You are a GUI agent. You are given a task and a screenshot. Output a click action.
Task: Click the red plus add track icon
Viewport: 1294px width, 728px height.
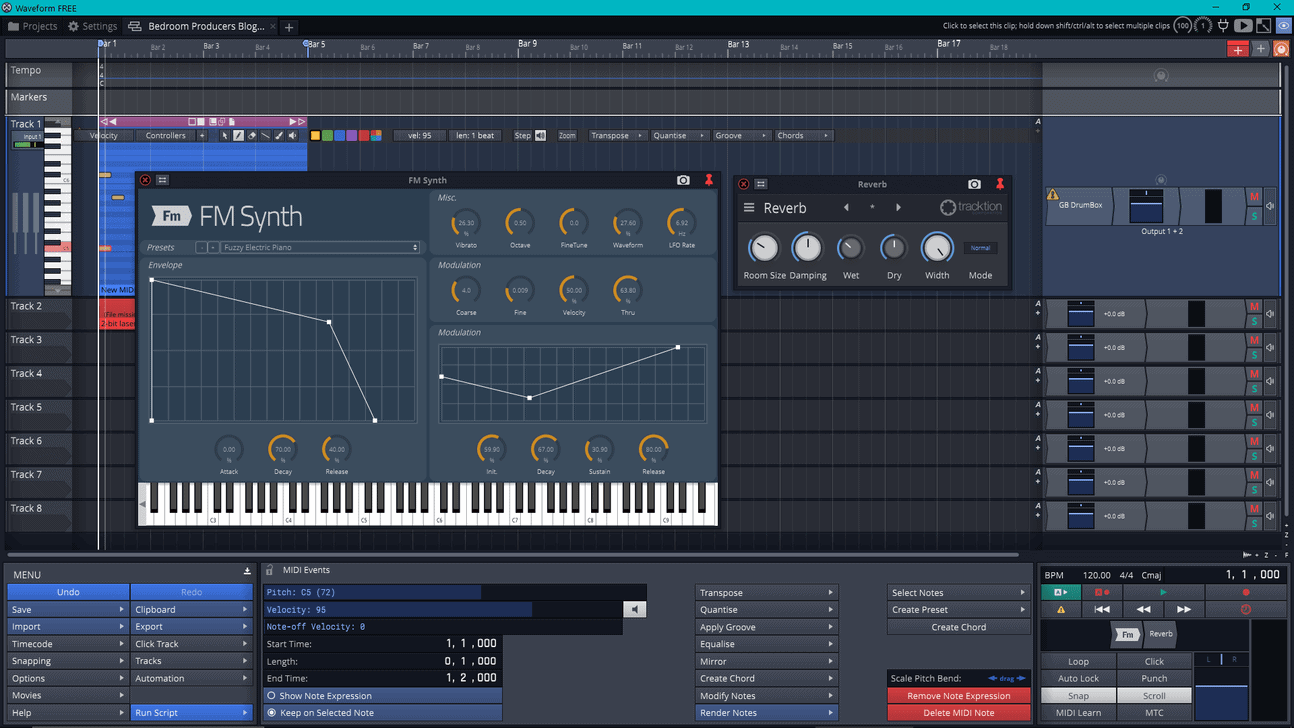click(x=1238, y=49)
